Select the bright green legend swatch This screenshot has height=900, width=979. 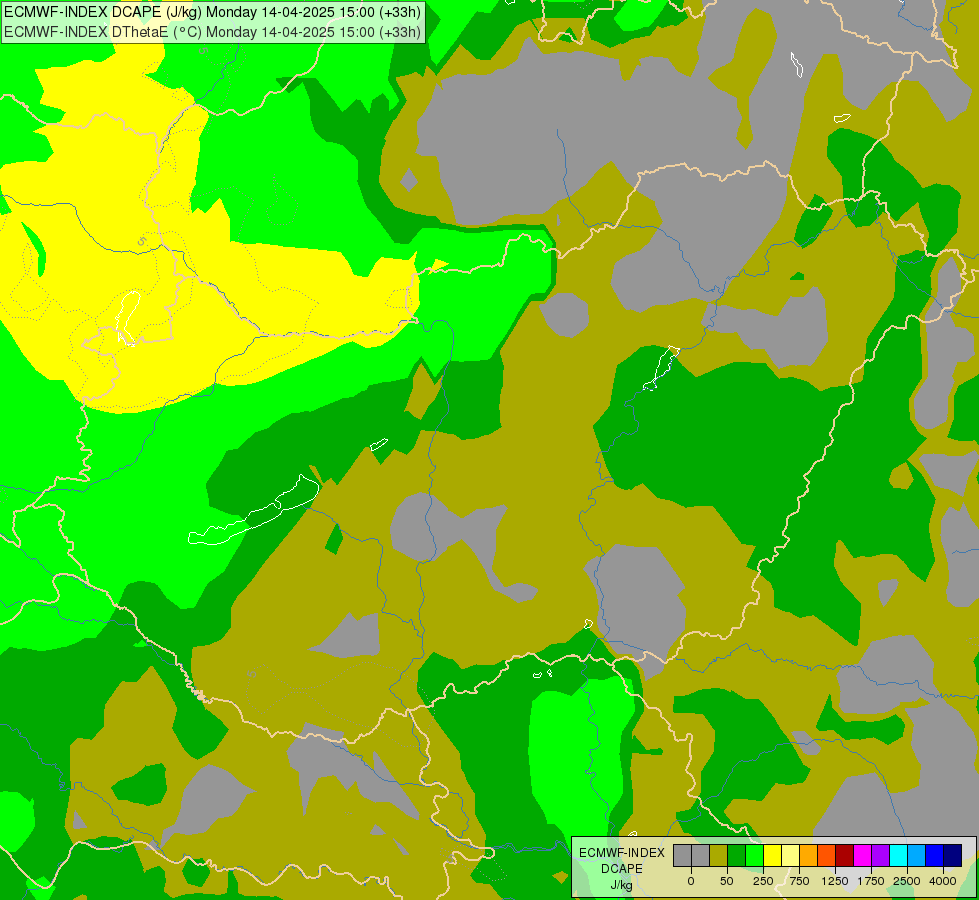point(754,856)
